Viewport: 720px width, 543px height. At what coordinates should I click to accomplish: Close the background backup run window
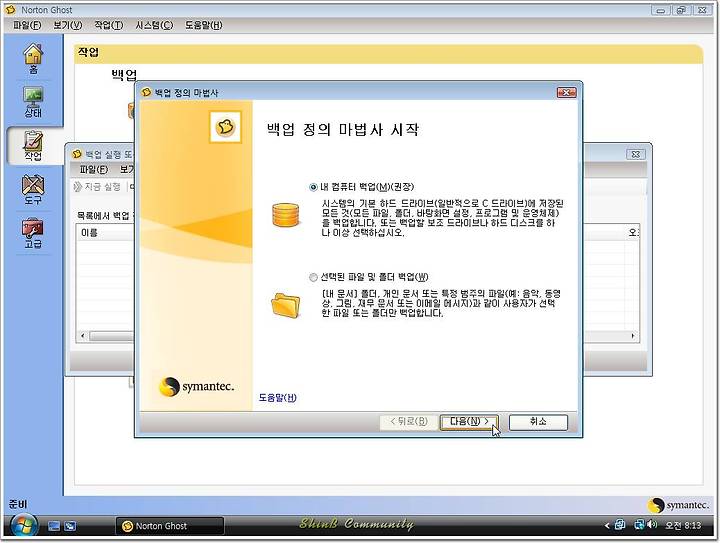pos(636,154)
